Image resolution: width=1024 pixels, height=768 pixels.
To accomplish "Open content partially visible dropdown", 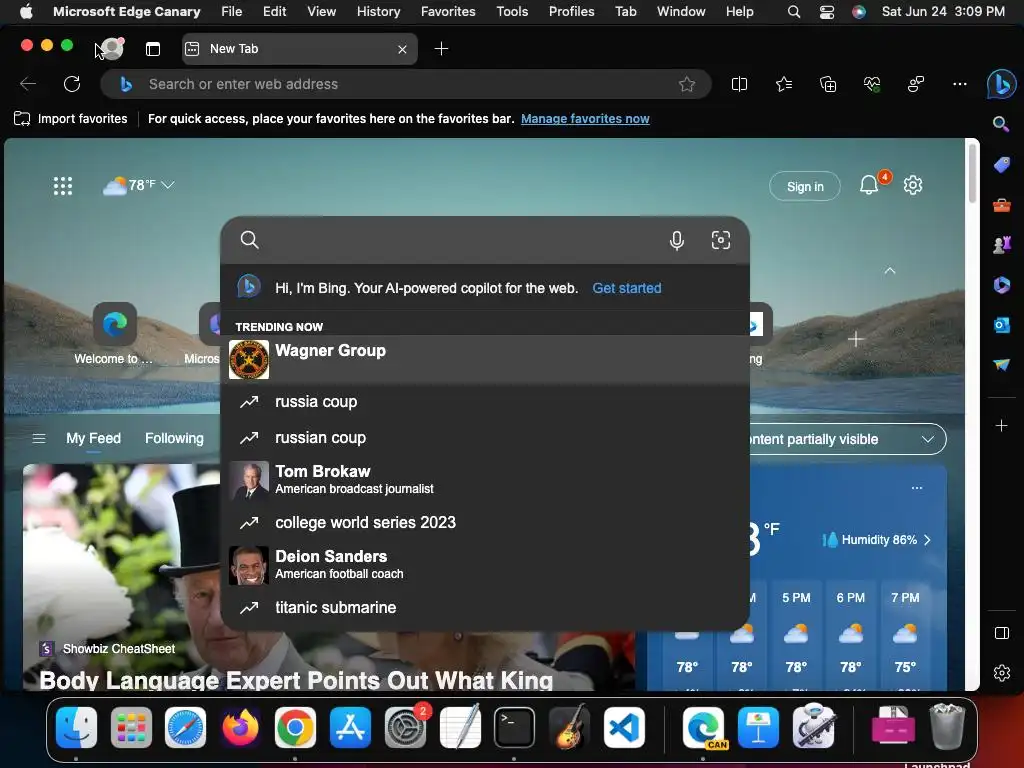I will (x=848, y=439).
